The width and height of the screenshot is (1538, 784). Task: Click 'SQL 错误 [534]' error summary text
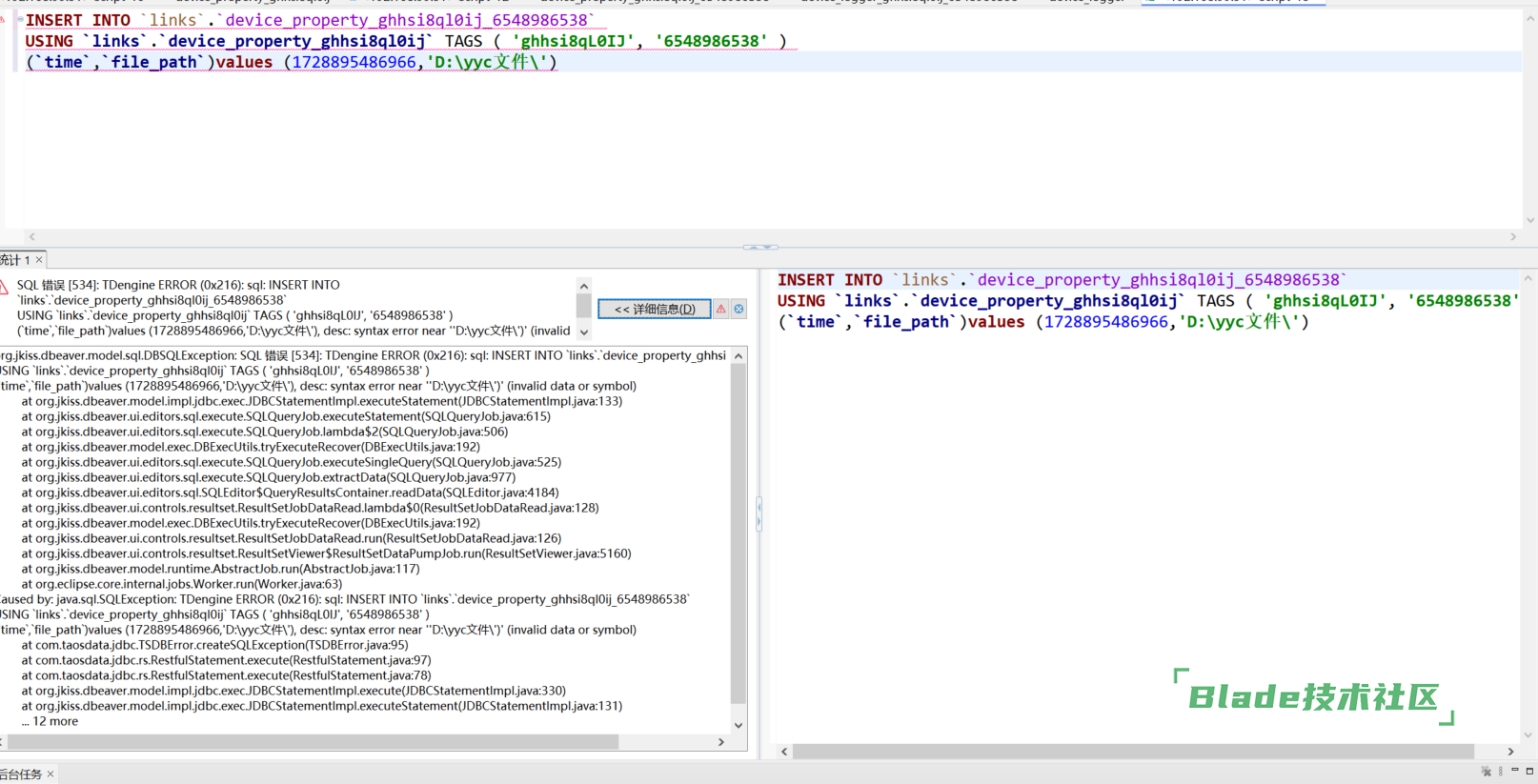[x=56, y=285]
